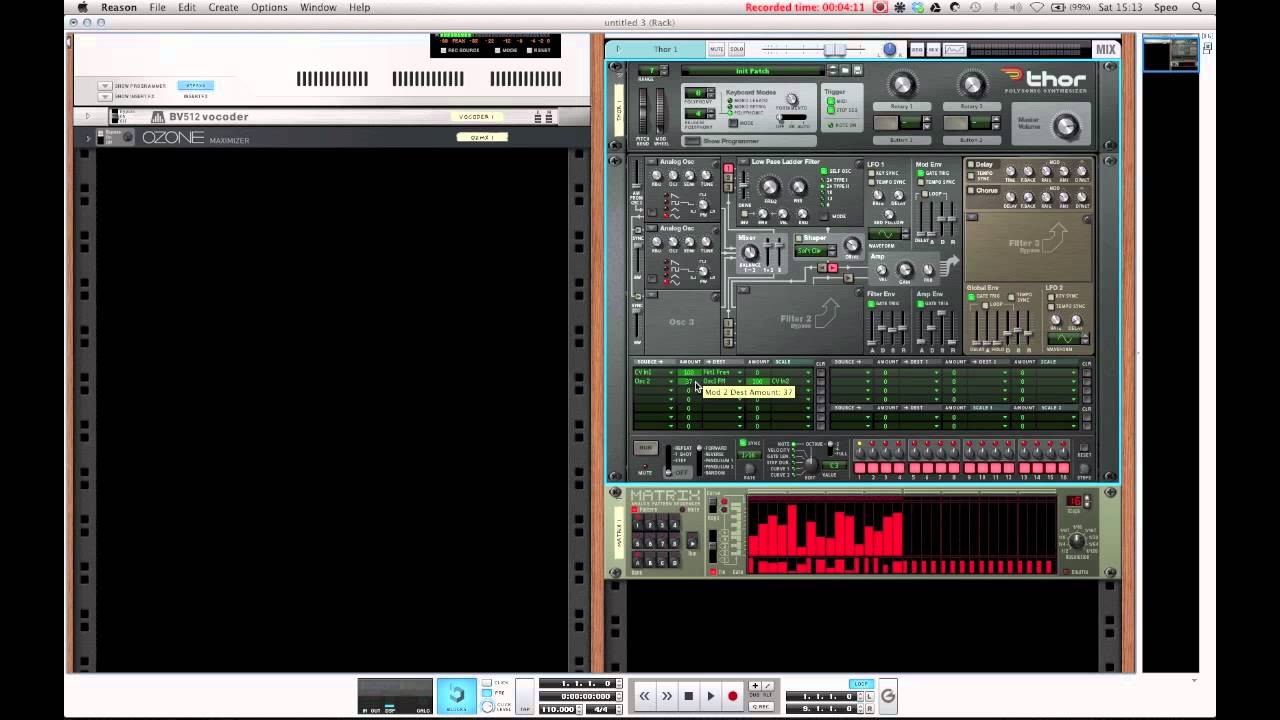Toggle the Shaper on
Viewport: 1280px width, 720px height.
tap(798, 238)
